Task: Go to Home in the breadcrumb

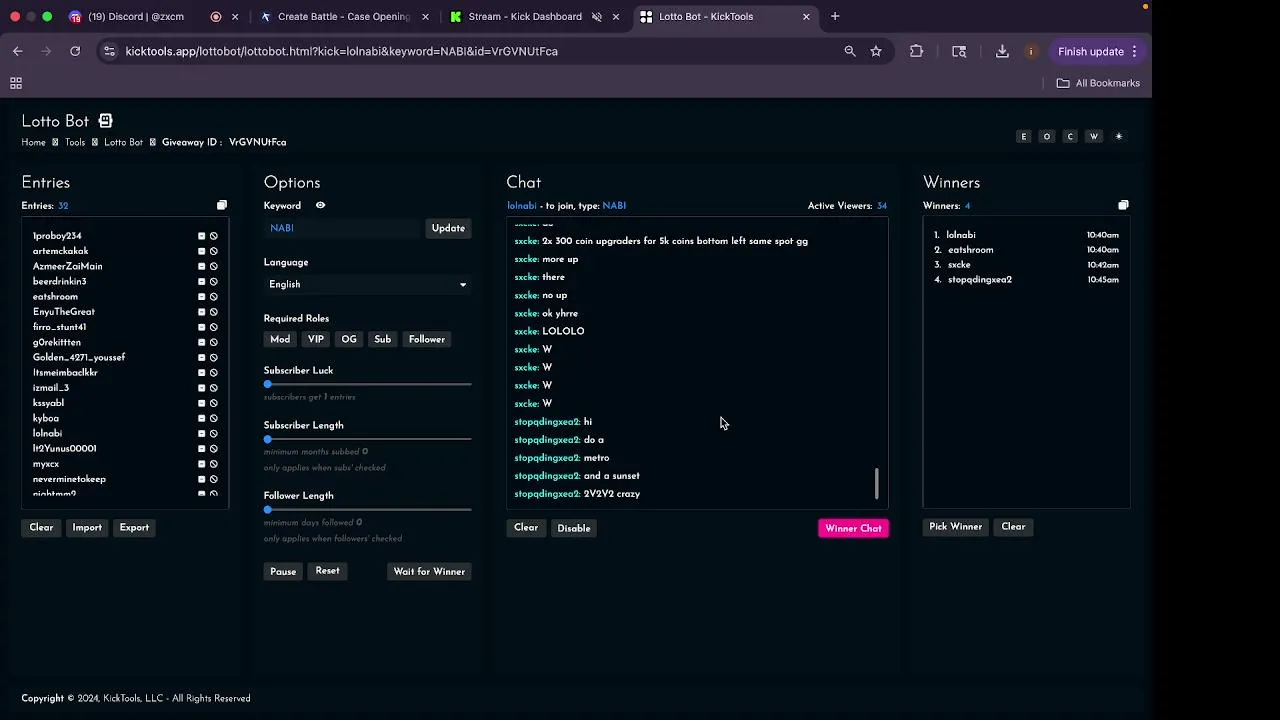Action: click(x=33, y=142)
